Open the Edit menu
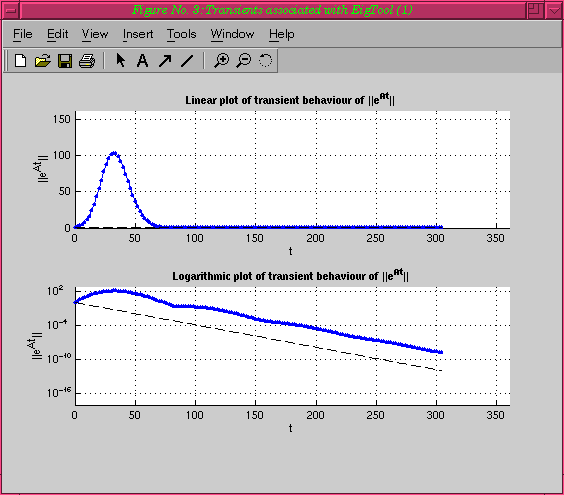The width and height of the screenshot is (564, 495). pos(58,34)
